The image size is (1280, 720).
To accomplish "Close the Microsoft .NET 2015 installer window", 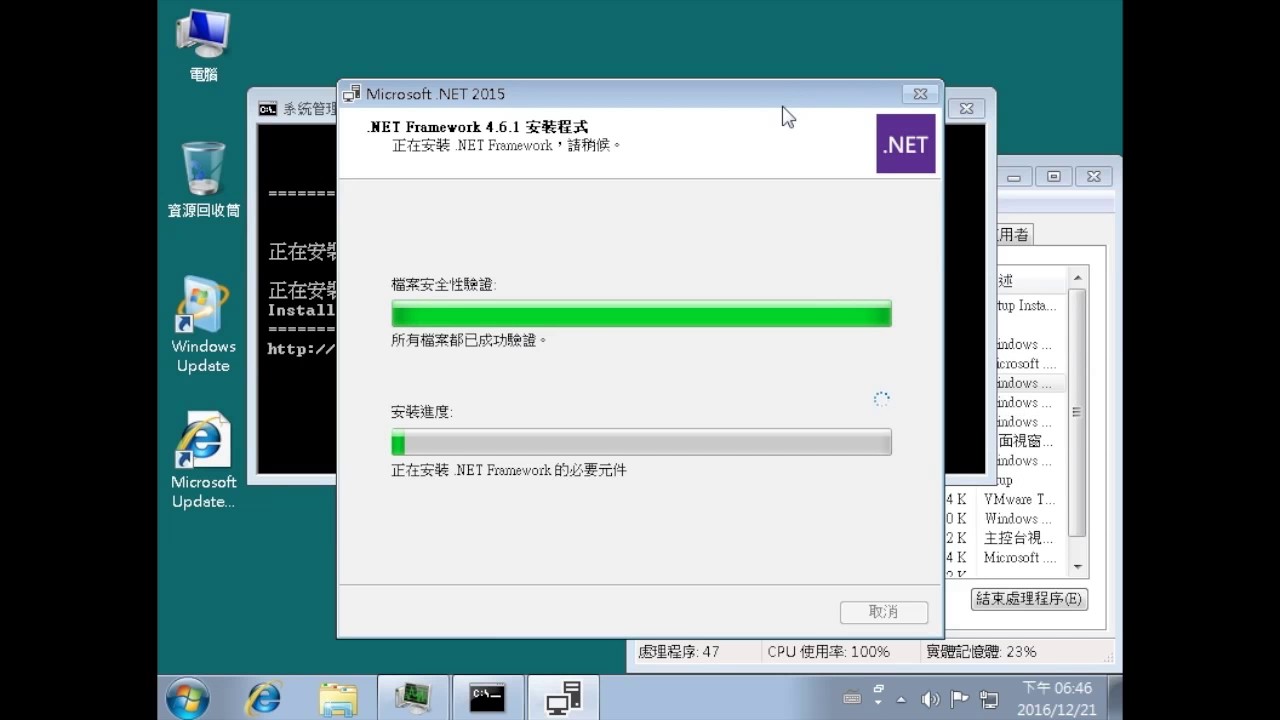I will (920, 94).
